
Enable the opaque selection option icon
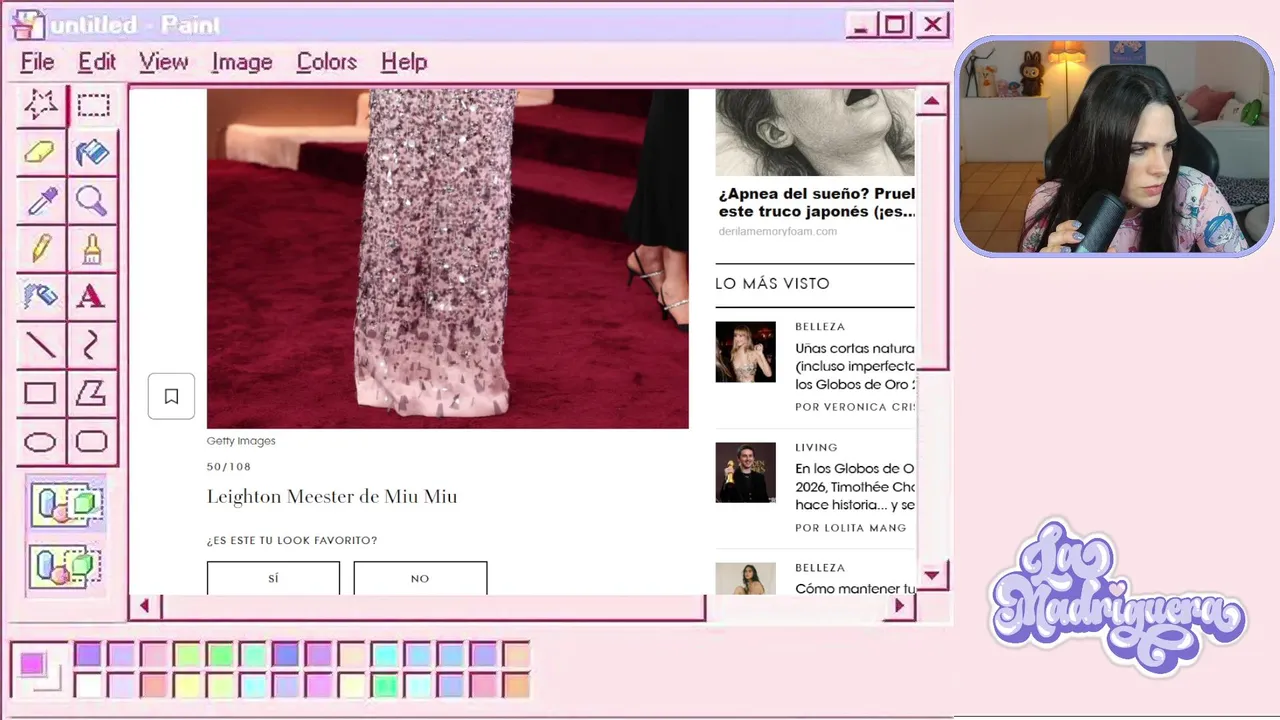tap(67, 504)
